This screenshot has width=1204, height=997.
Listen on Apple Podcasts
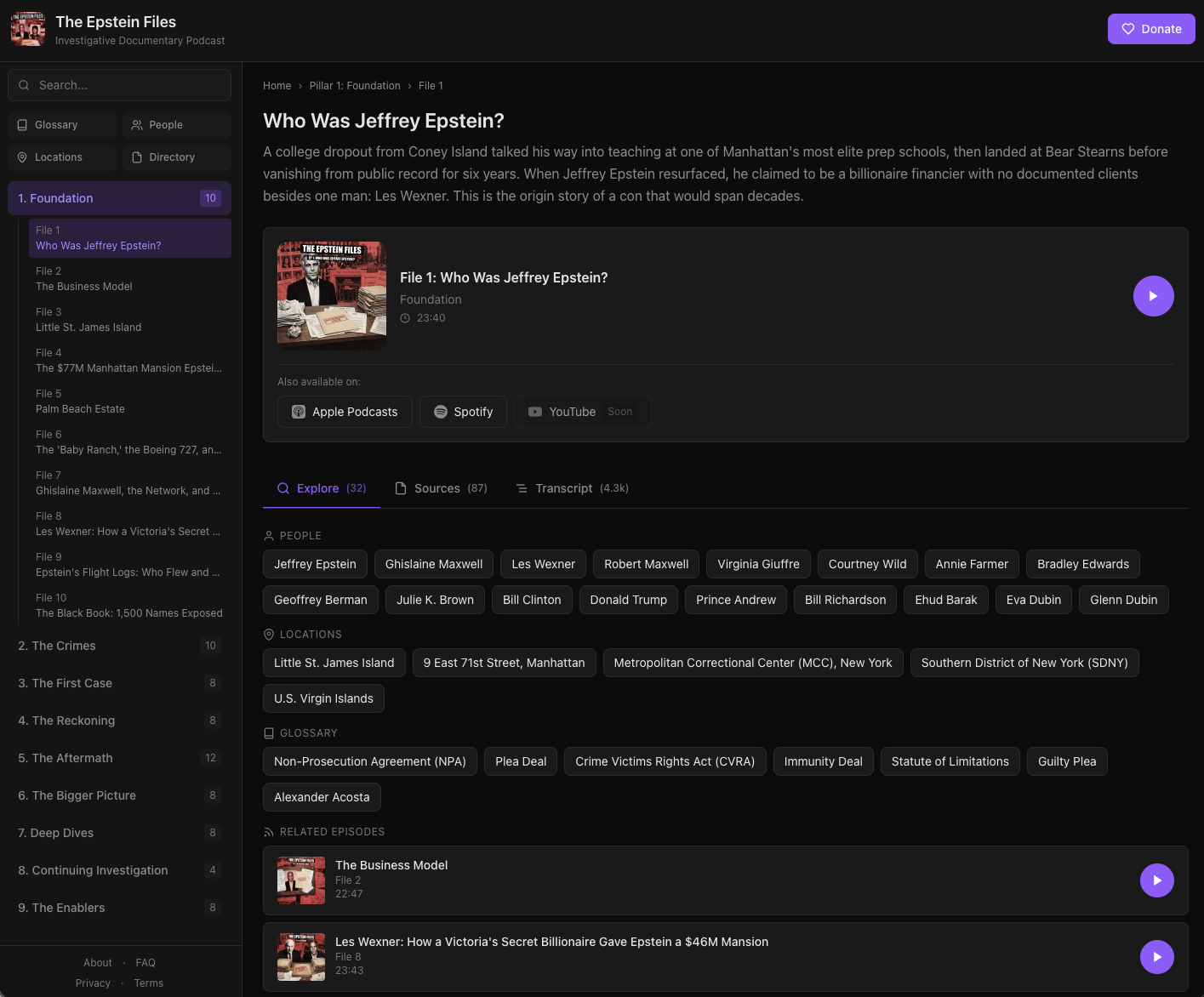[x=345, y=412]
